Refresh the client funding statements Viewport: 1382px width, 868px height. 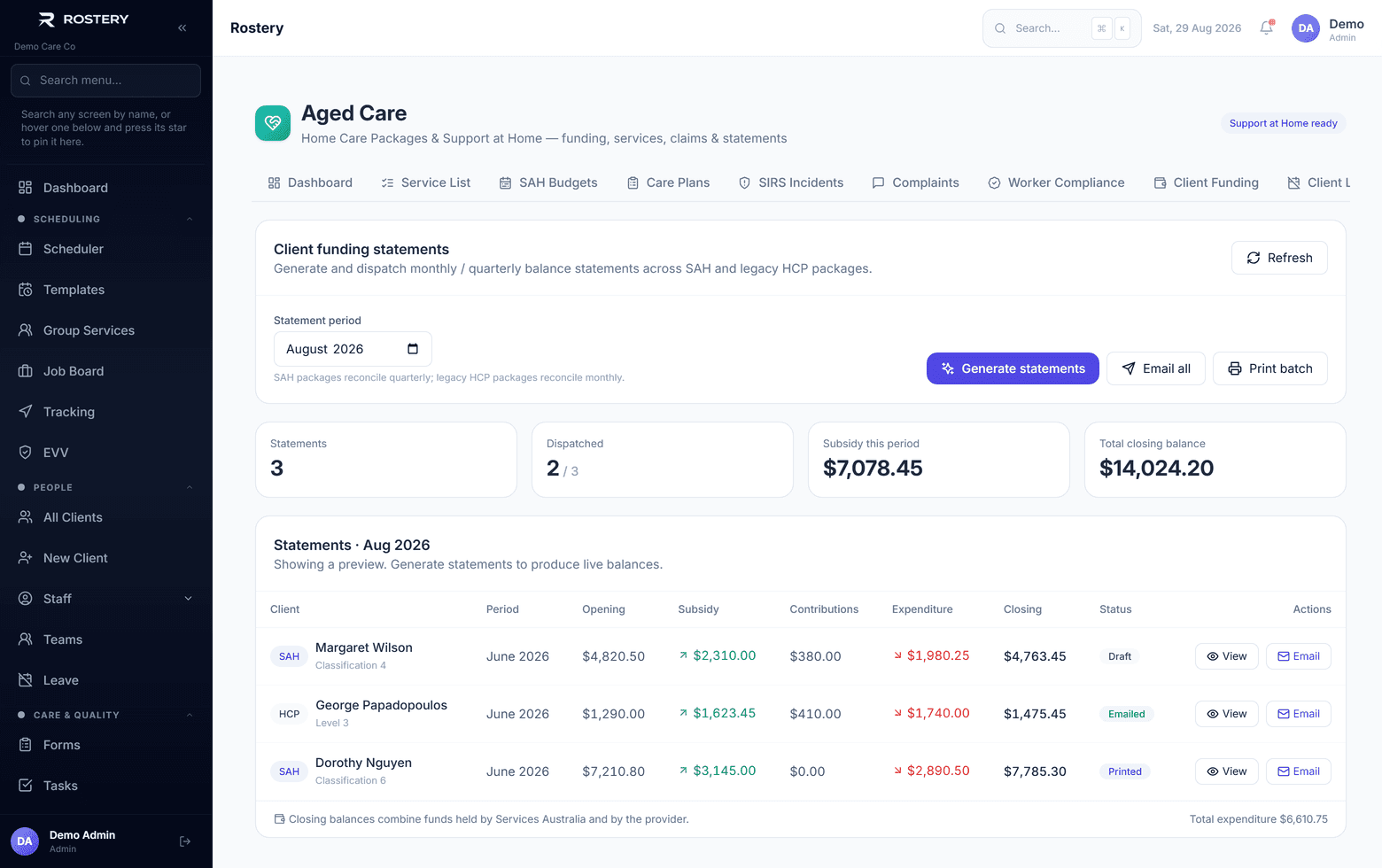(x=1279, y=258)
